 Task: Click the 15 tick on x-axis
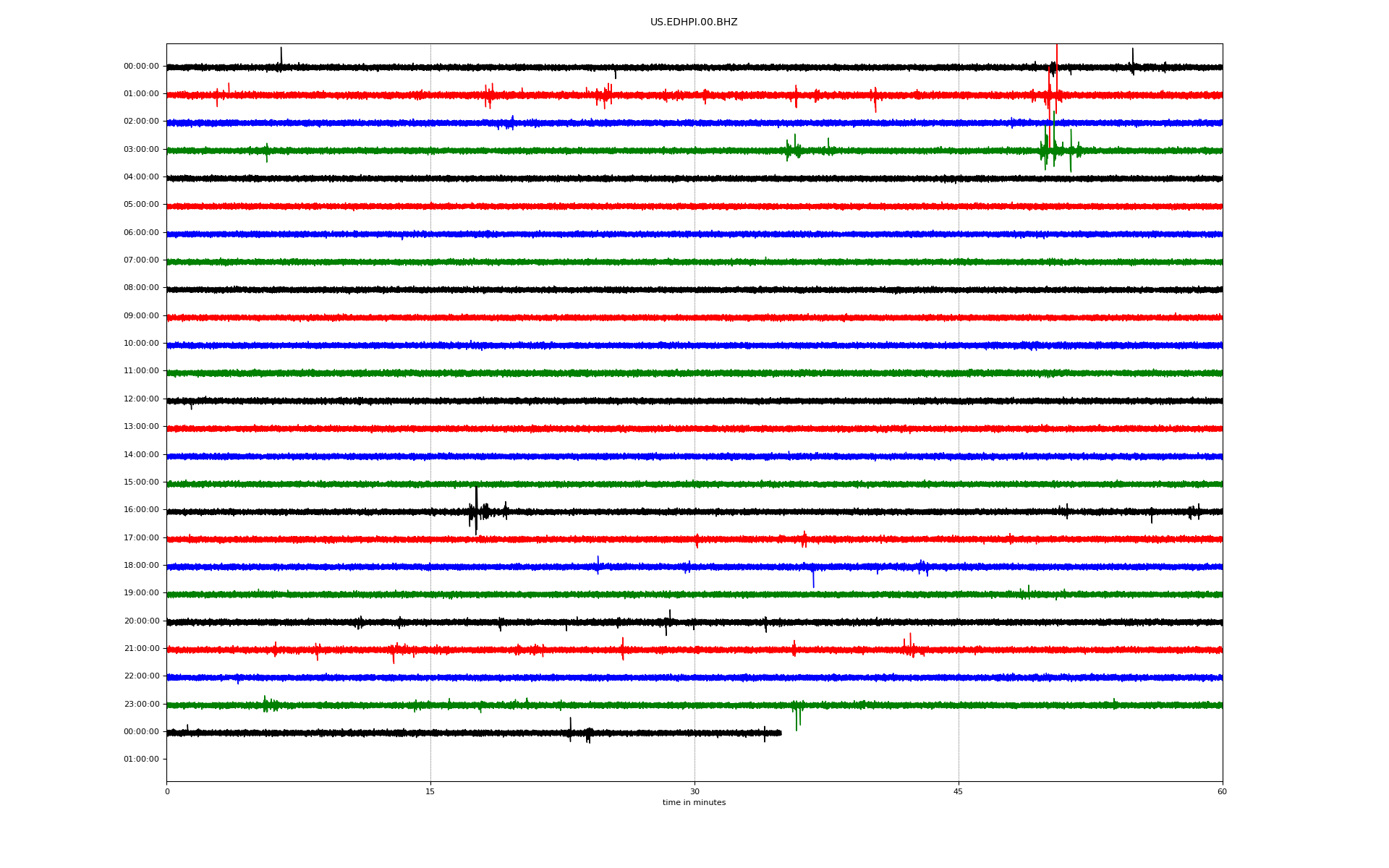pyautogui.click(x=430, y=792)
